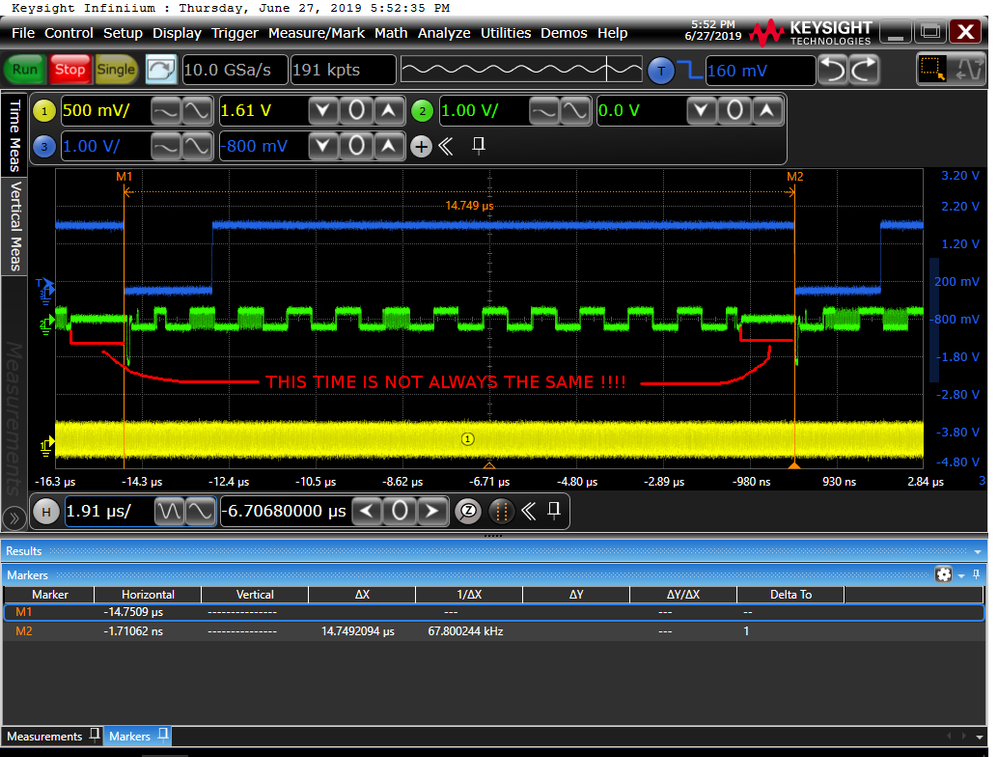The image size is (998, 757).
Task: Move channel 1 offset up arrow
Action: pos(389,111)
